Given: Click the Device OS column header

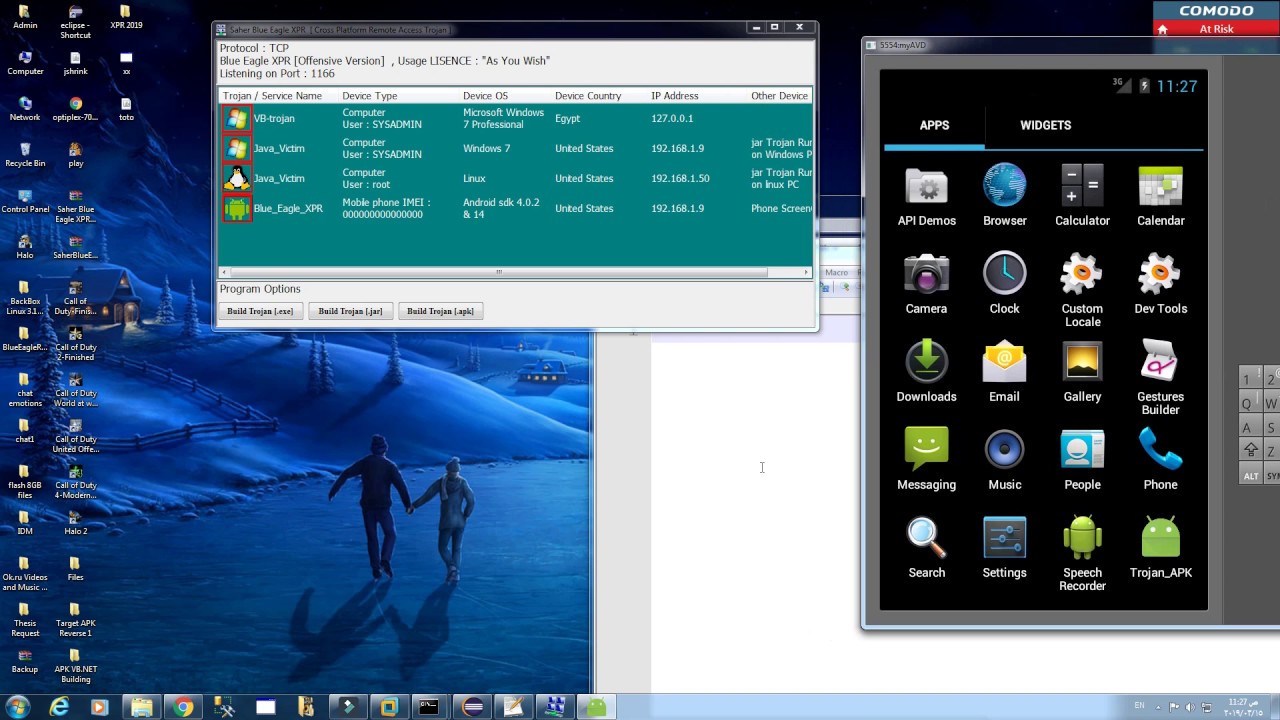Looking at the screenshot, I should click(485, 96).
